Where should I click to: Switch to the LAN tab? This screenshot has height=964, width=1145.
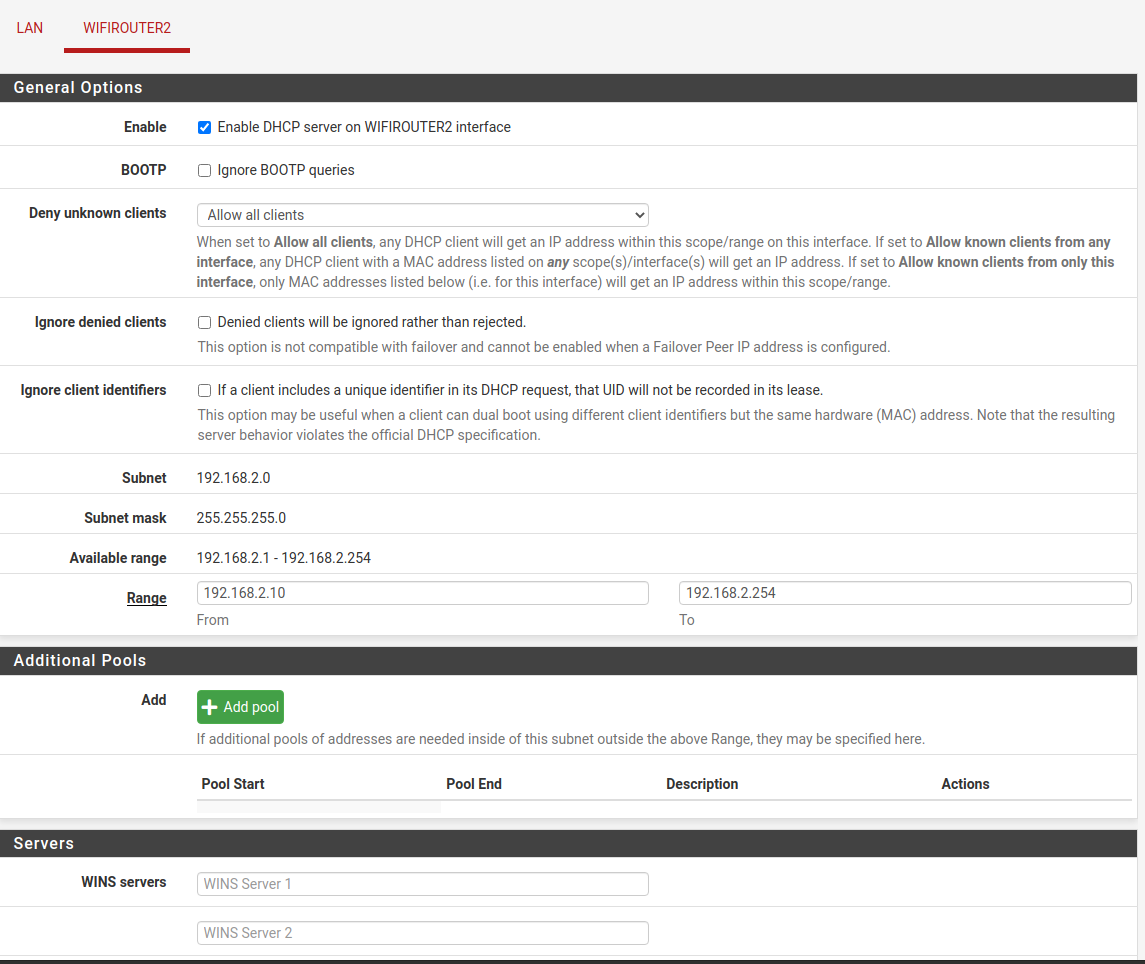tap(29, 28)
